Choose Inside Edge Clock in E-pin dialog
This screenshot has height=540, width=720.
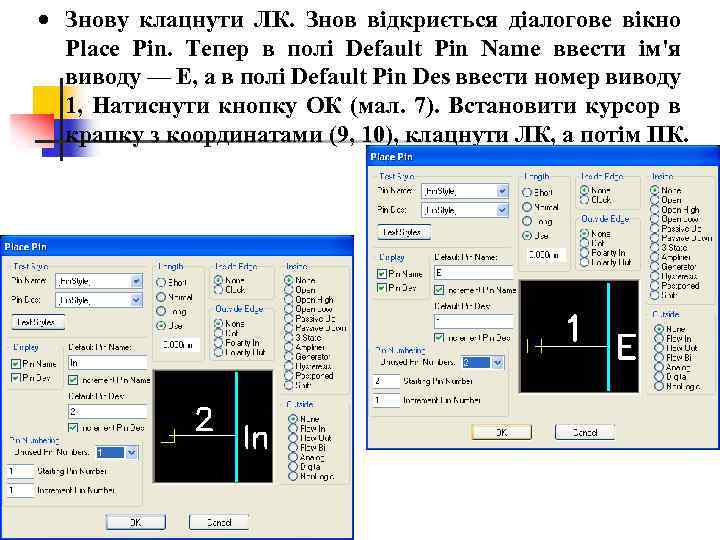(x=585, y=200)
